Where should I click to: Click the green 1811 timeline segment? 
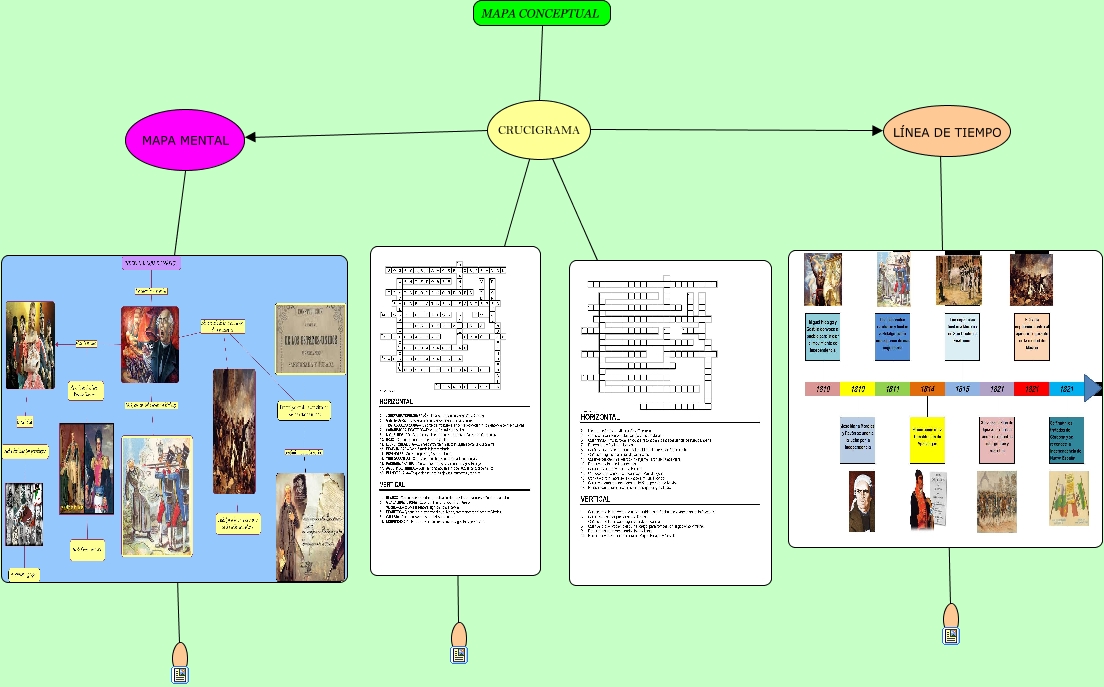tap(892, 389)
